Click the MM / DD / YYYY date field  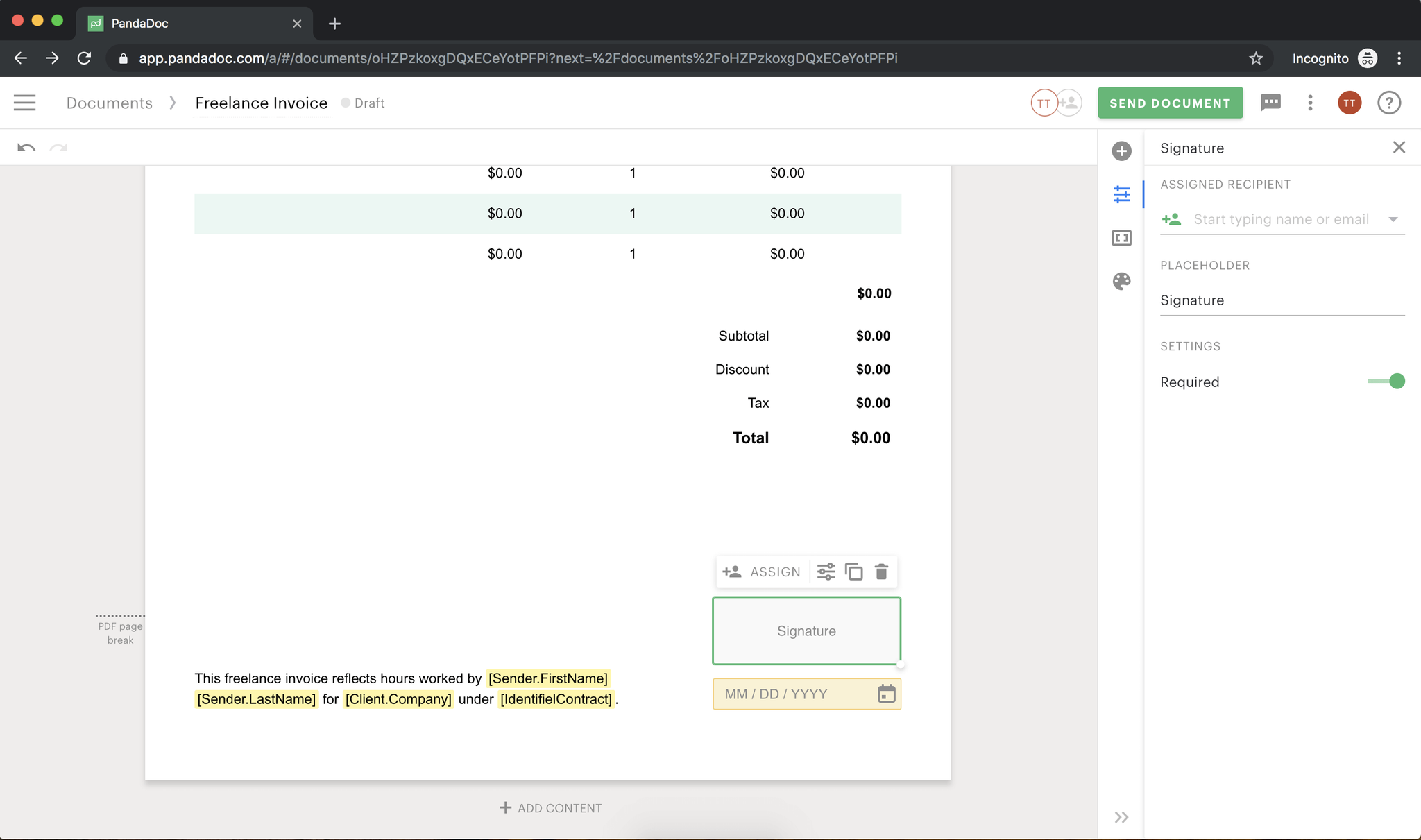point(806,694)
